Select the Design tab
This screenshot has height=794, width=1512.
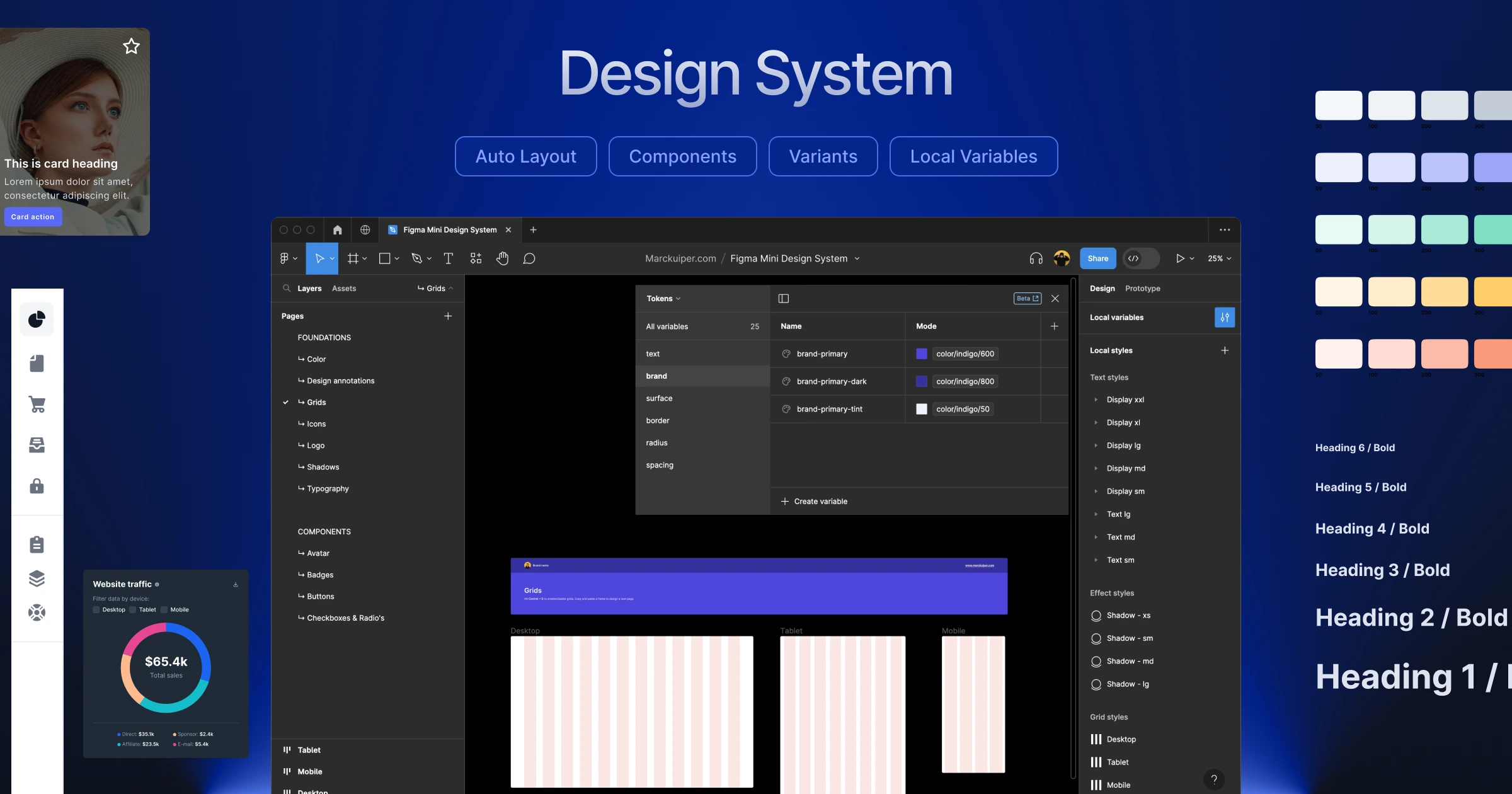pos(1102,289)
